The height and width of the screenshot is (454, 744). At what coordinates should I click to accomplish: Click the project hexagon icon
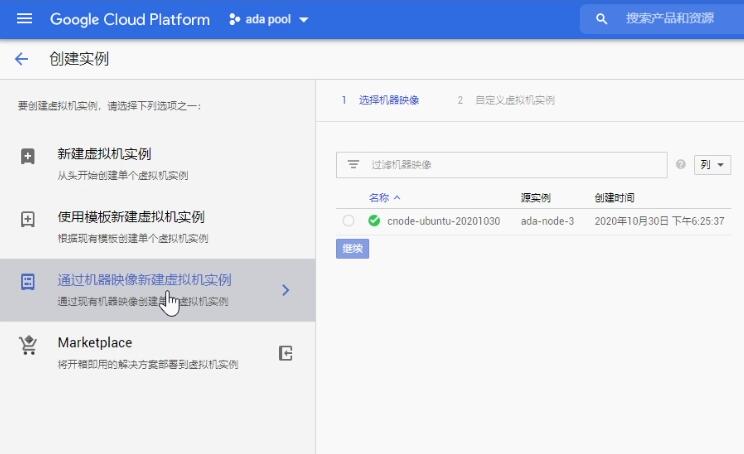click(234, 19)
